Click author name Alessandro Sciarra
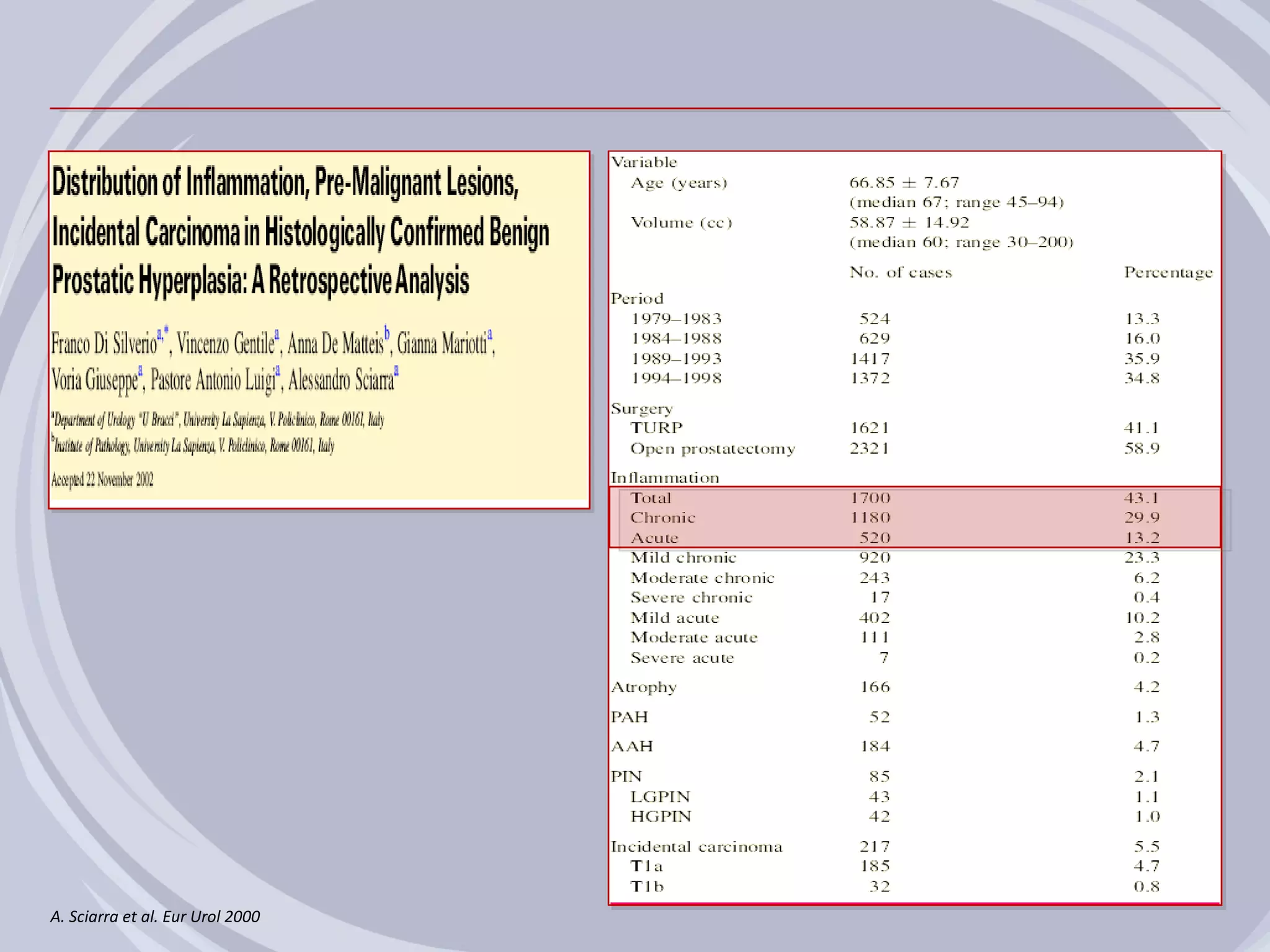This screenshot has width=1270, height=952. [341, 380]
